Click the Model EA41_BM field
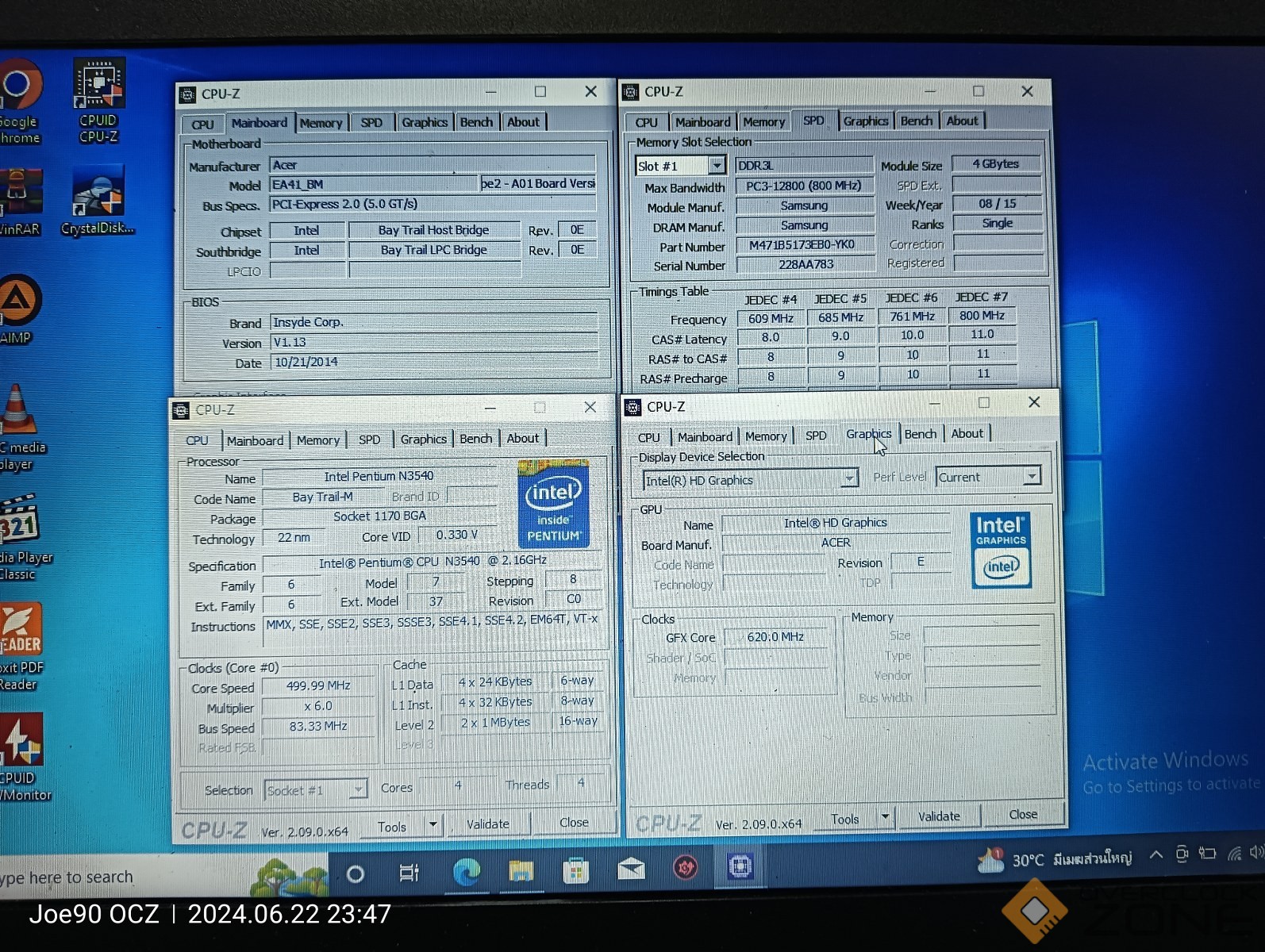The width and height of the screenshot is (1265, 952). (x=374, y=184)
